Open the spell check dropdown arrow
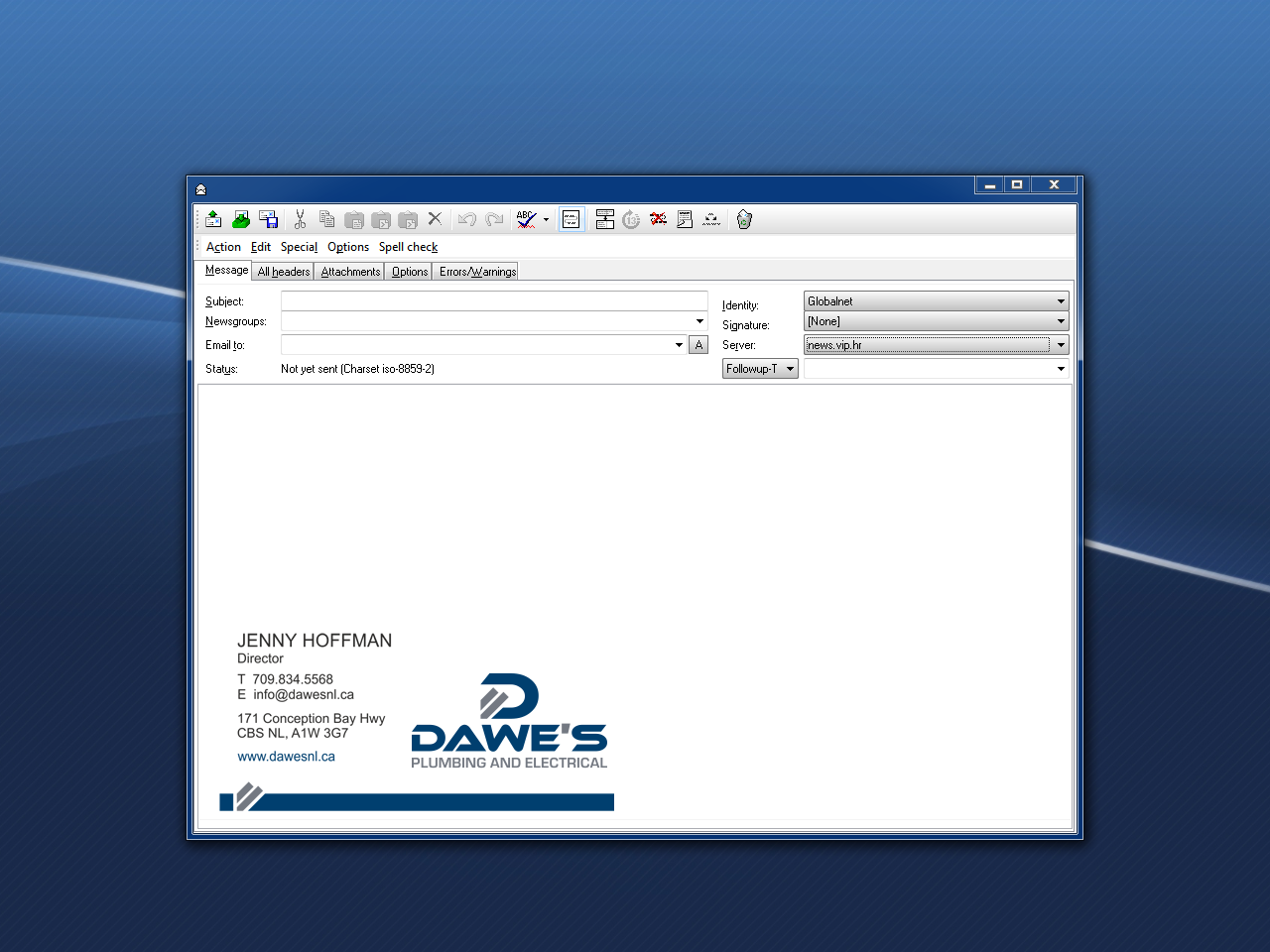The height and width of the screenshot is (952, 1270). pos(546,220)
